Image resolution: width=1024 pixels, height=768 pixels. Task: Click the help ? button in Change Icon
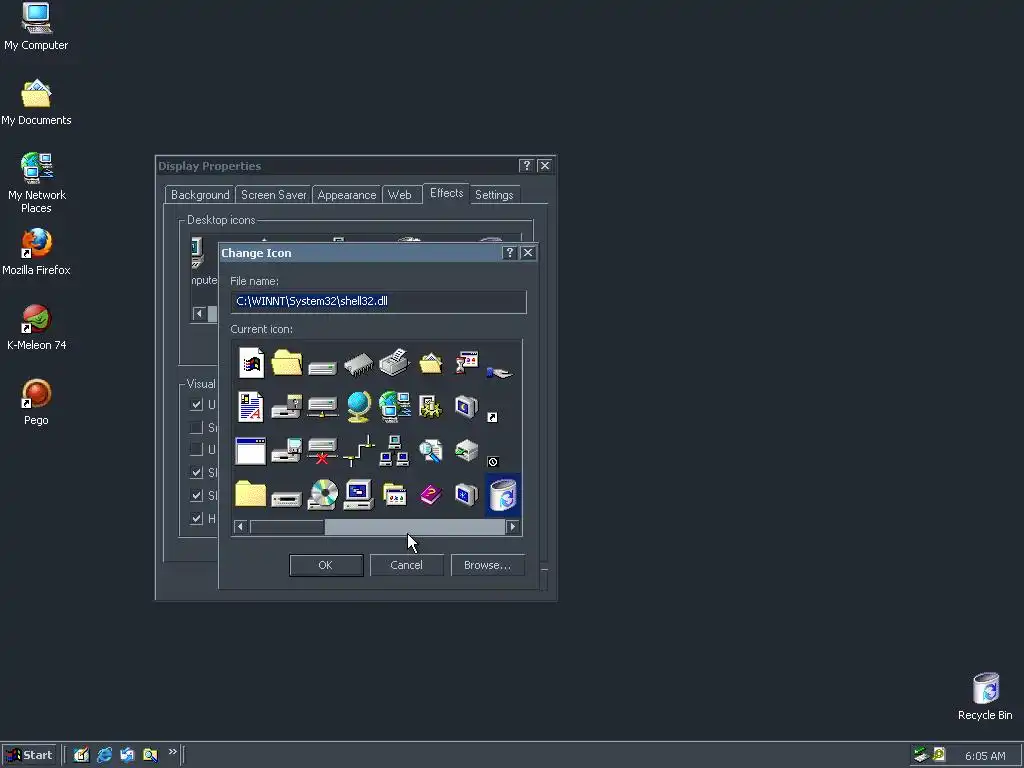pos(510,253)
